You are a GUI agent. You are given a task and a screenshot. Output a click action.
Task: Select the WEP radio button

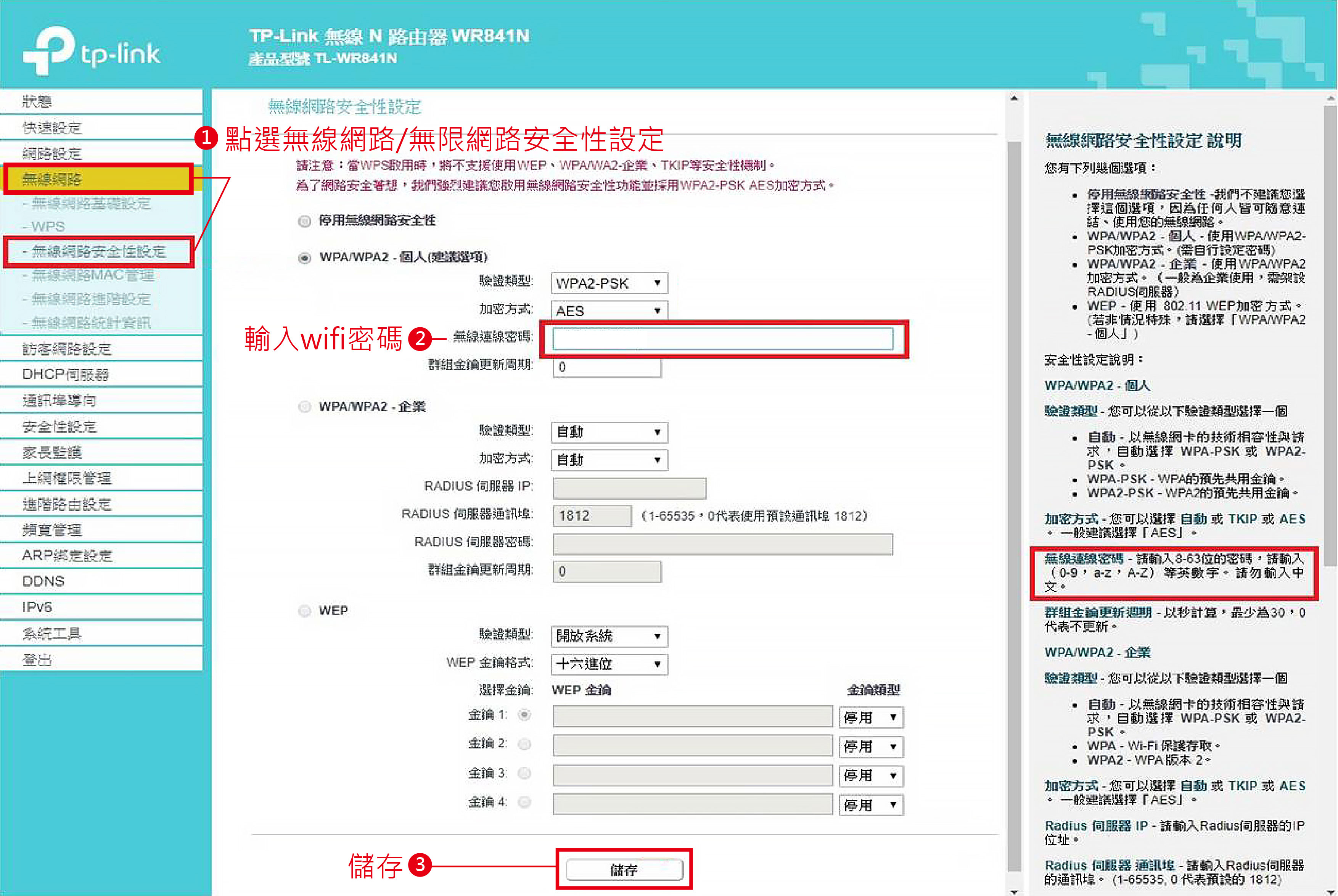point(304,611)
